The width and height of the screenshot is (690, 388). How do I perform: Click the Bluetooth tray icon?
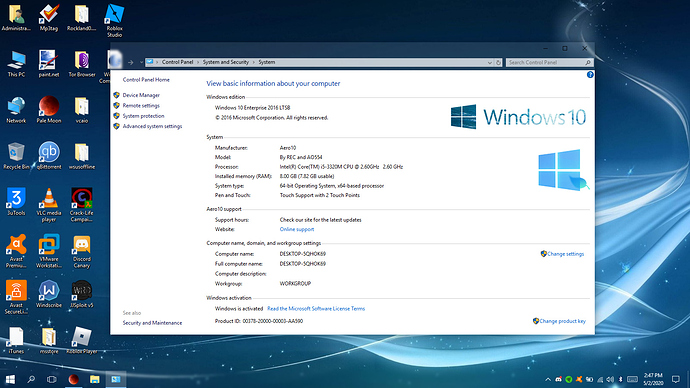tap(620, 379)
